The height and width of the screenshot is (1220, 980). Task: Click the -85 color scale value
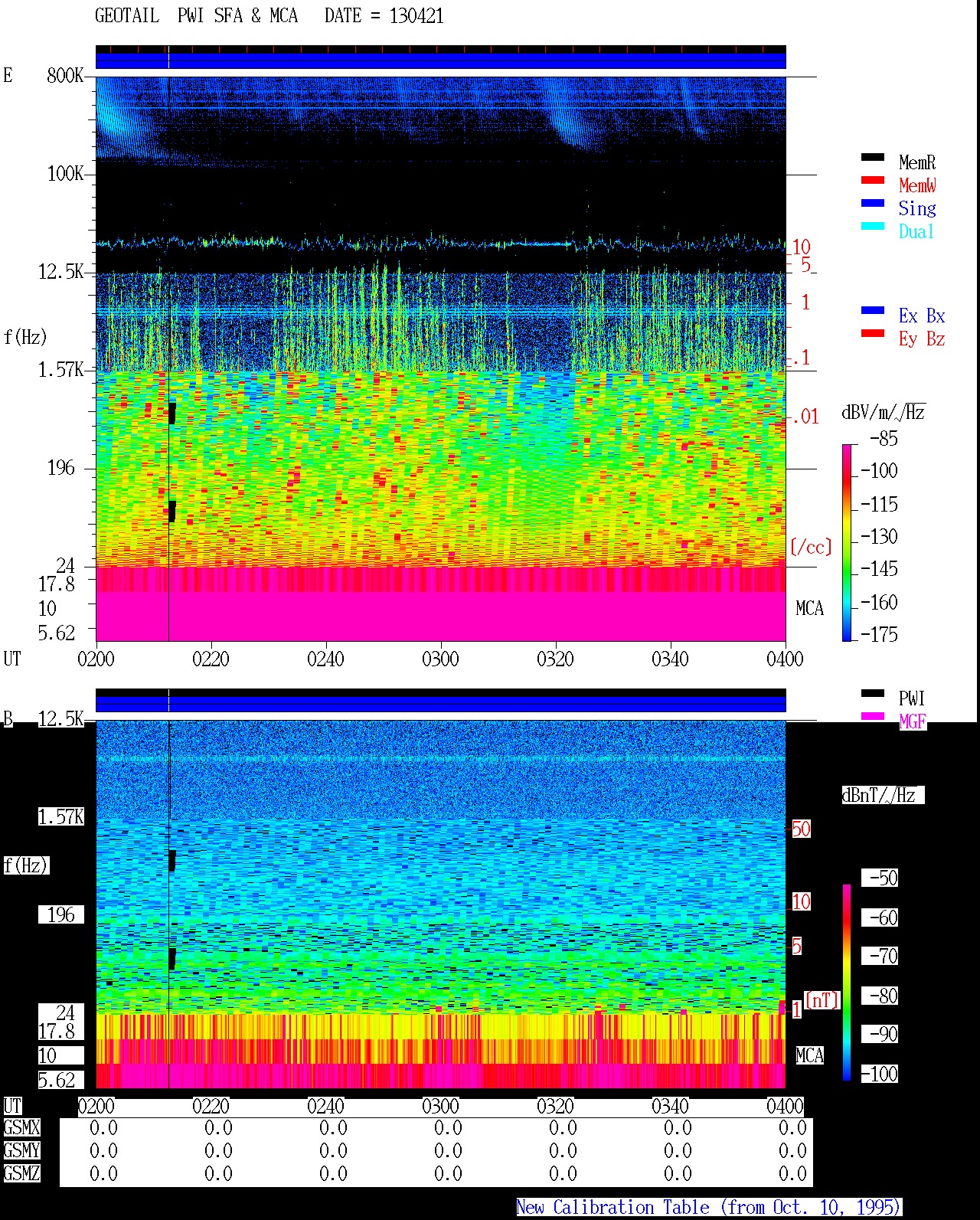(884, 439)
